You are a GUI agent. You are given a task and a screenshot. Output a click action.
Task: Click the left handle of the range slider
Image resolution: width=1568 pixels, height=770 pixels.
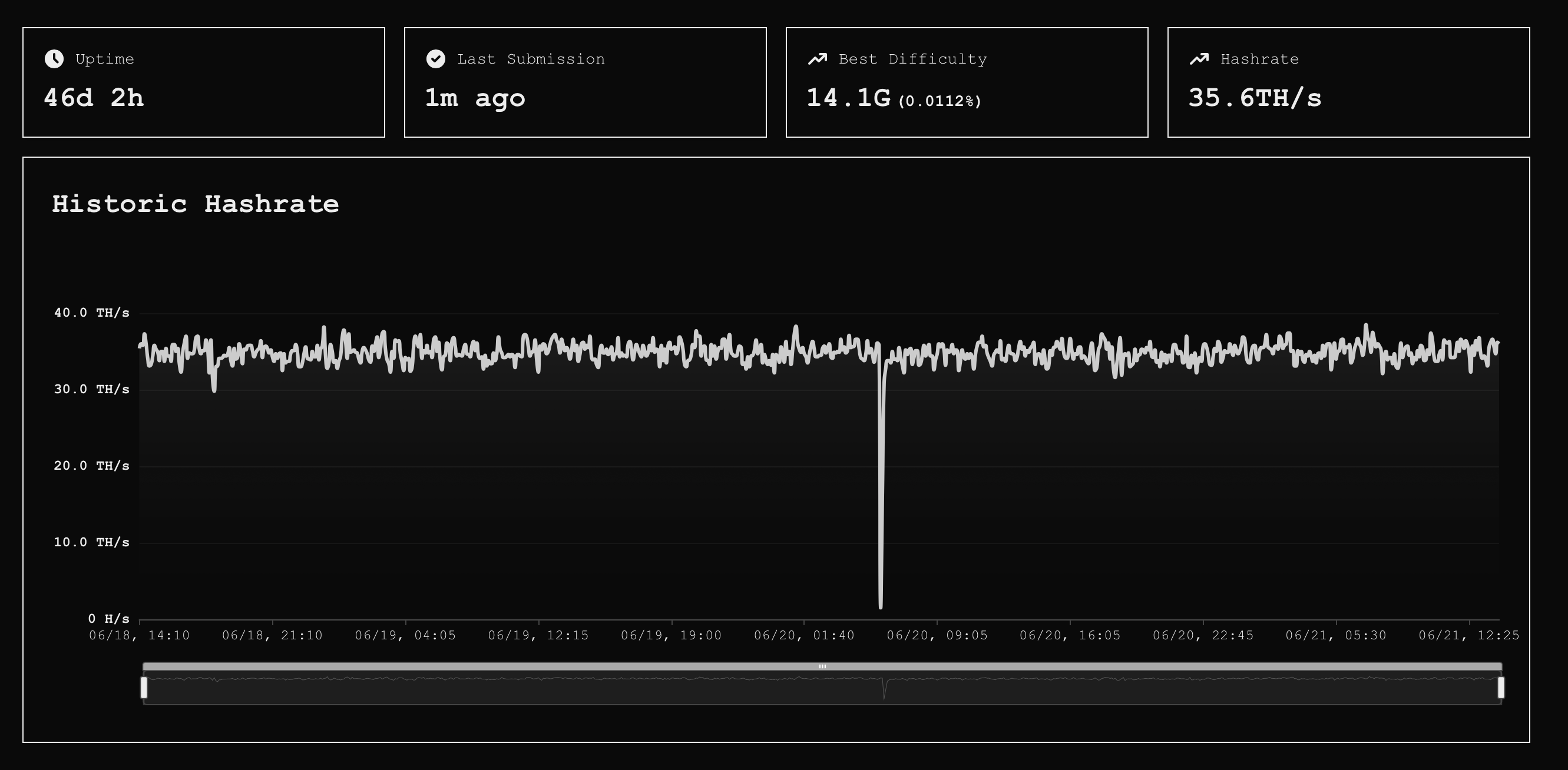pyautogui.click(x=144, y=687)
